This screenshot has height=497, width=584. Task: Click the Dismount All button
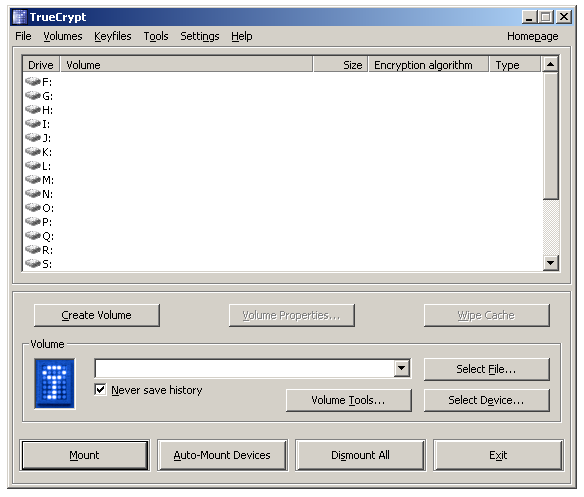click(360, 455)
